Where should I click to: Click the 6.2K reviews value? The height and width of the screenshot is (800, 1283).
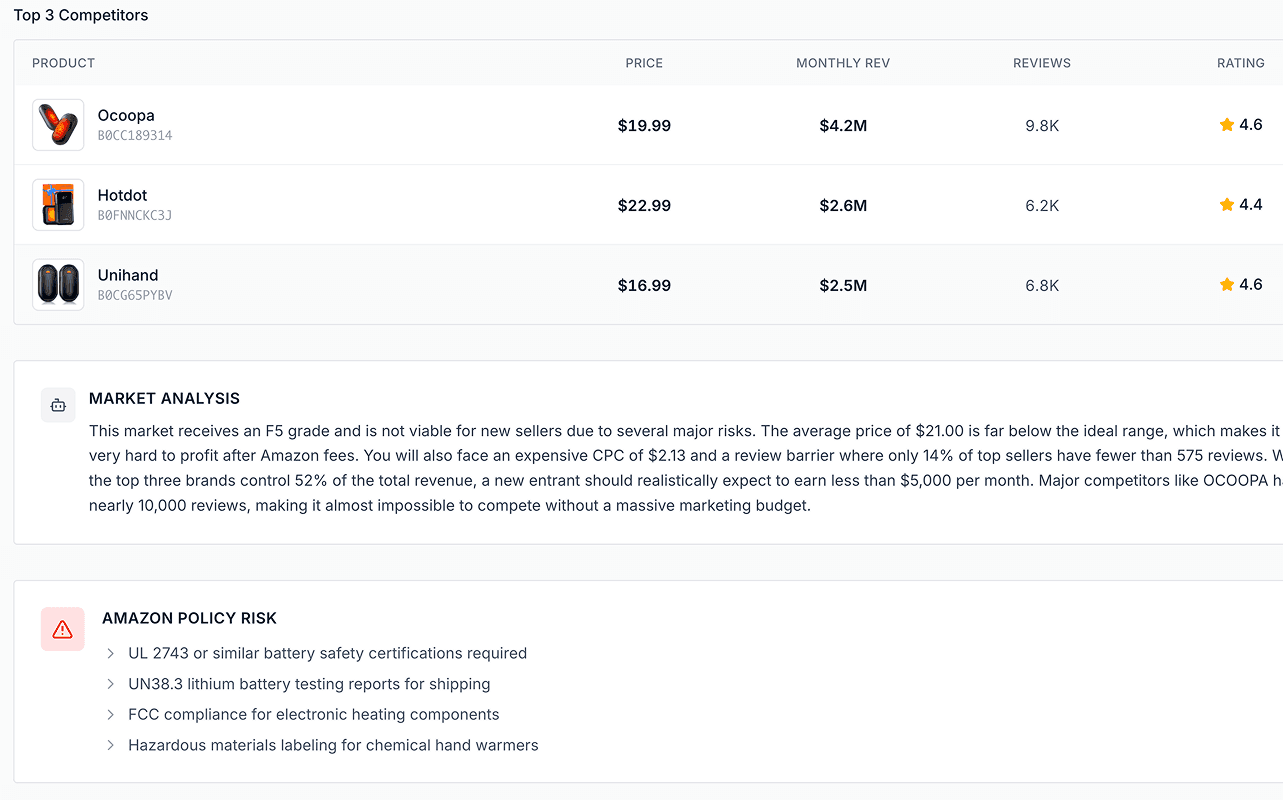(1042, 206)
